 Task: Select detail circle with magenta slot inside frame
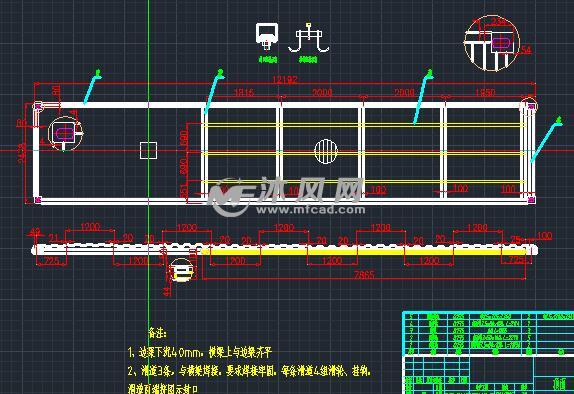(65, 133)
